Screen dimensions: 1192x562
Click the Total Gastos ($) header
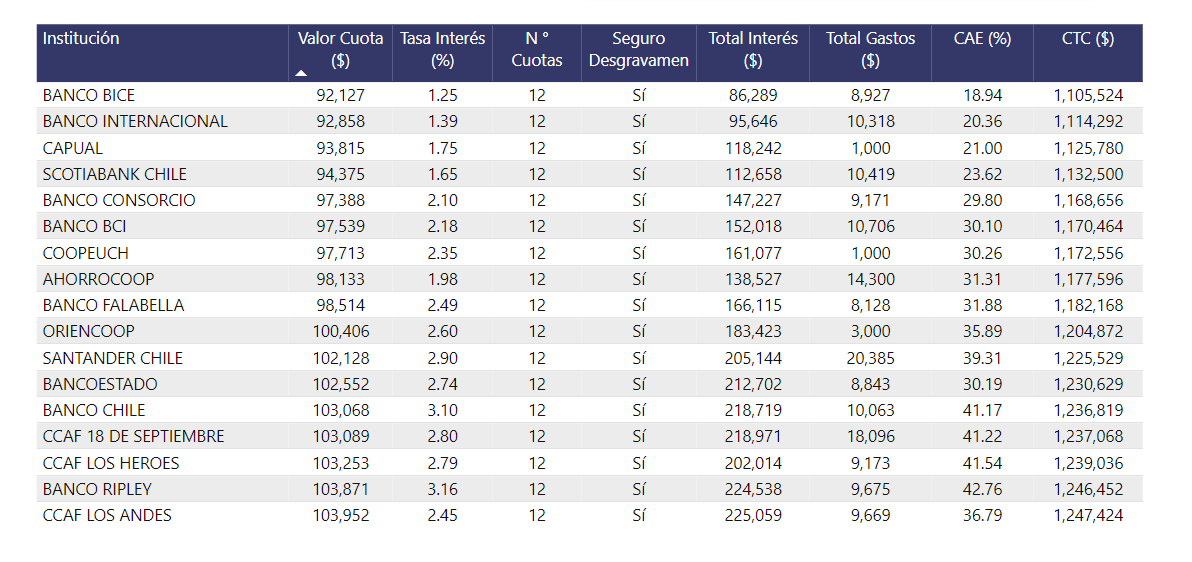(x=870, y=50)
